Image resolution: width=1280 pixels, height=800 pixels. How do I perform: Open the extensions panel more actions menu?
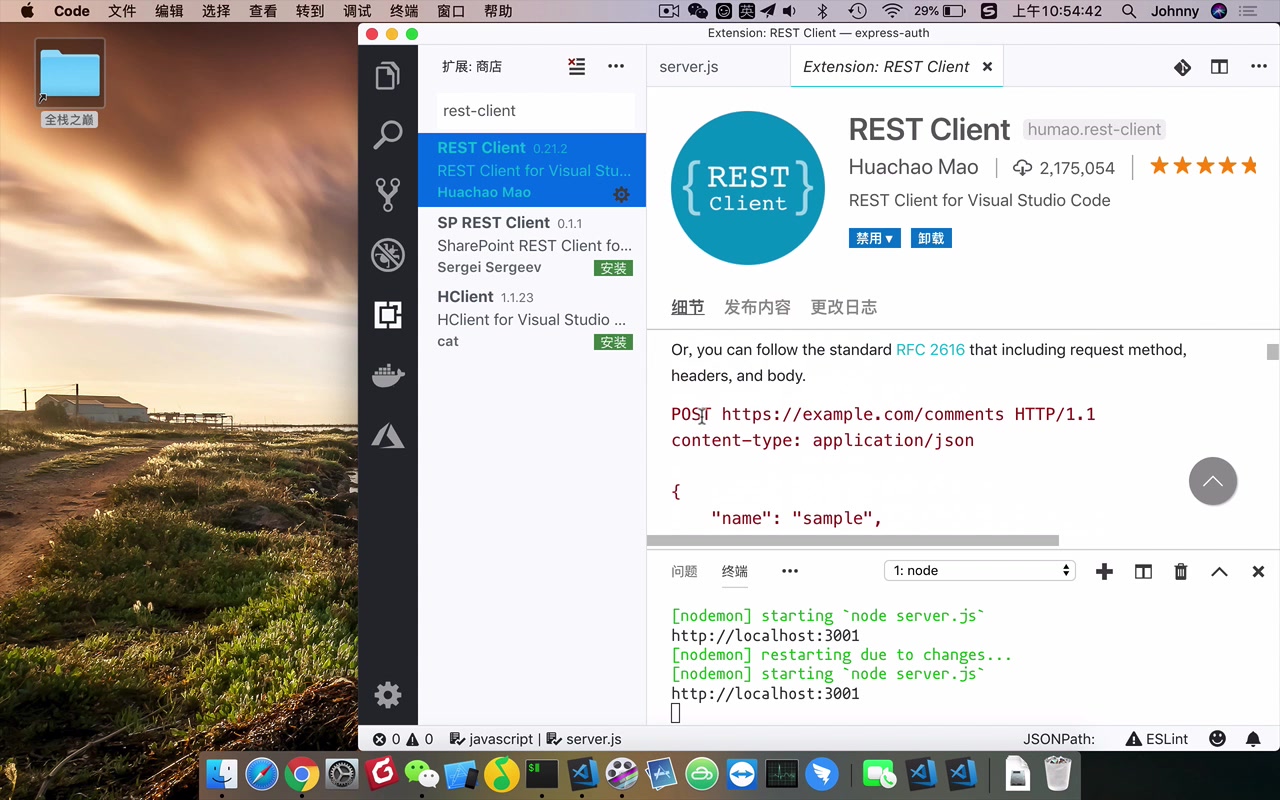(616, 66)
